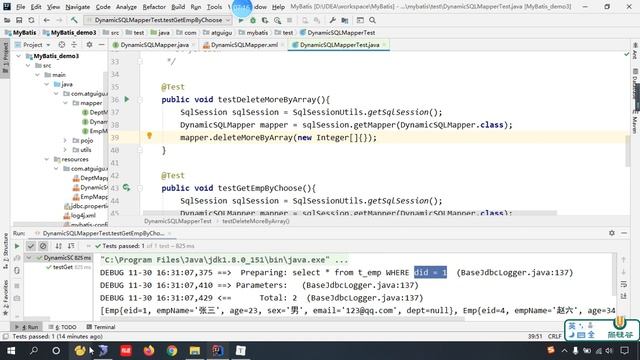Click testDeleteMoreByArray() in editor breadcrumb
The width and height of the screenshot is (640, 360).
(x=256, y=221)
